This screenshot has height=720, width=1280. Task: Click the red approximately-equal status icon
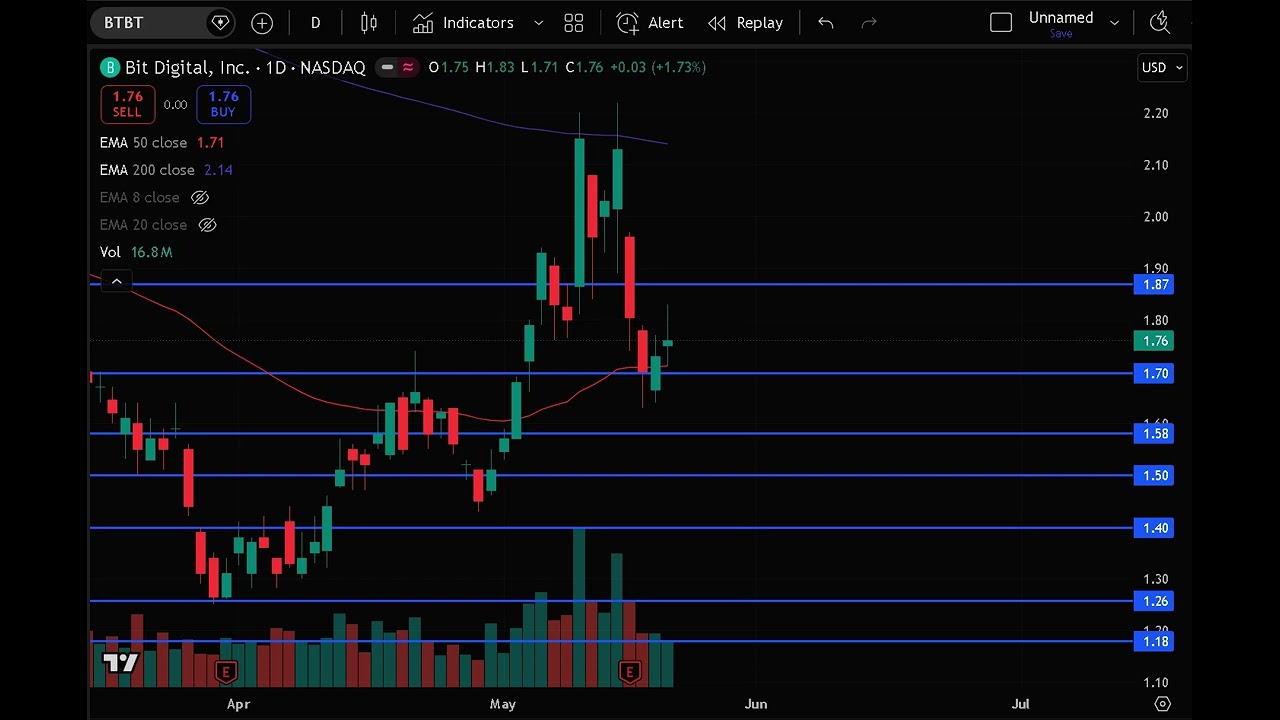[408, 67]
